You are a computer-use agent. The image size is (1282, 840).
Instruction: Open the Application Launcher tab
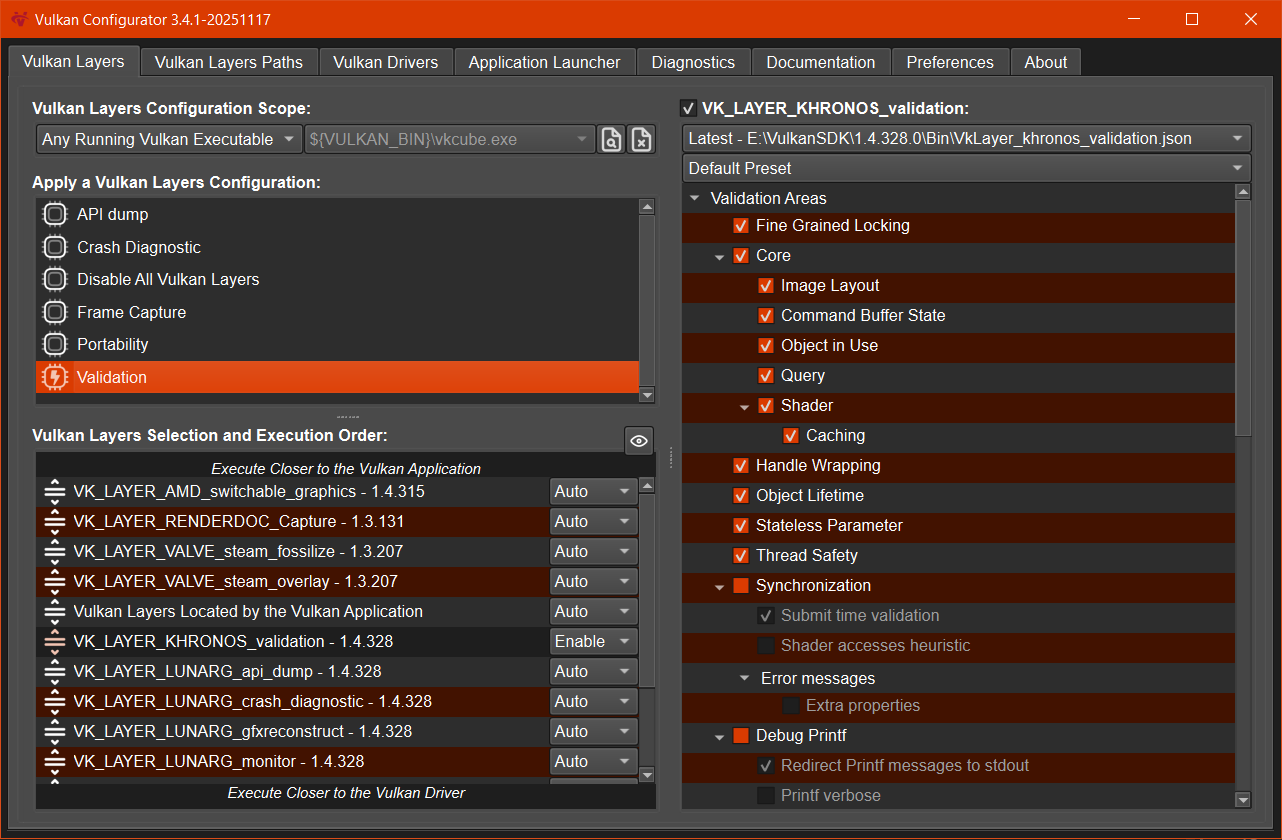[544, 62]
